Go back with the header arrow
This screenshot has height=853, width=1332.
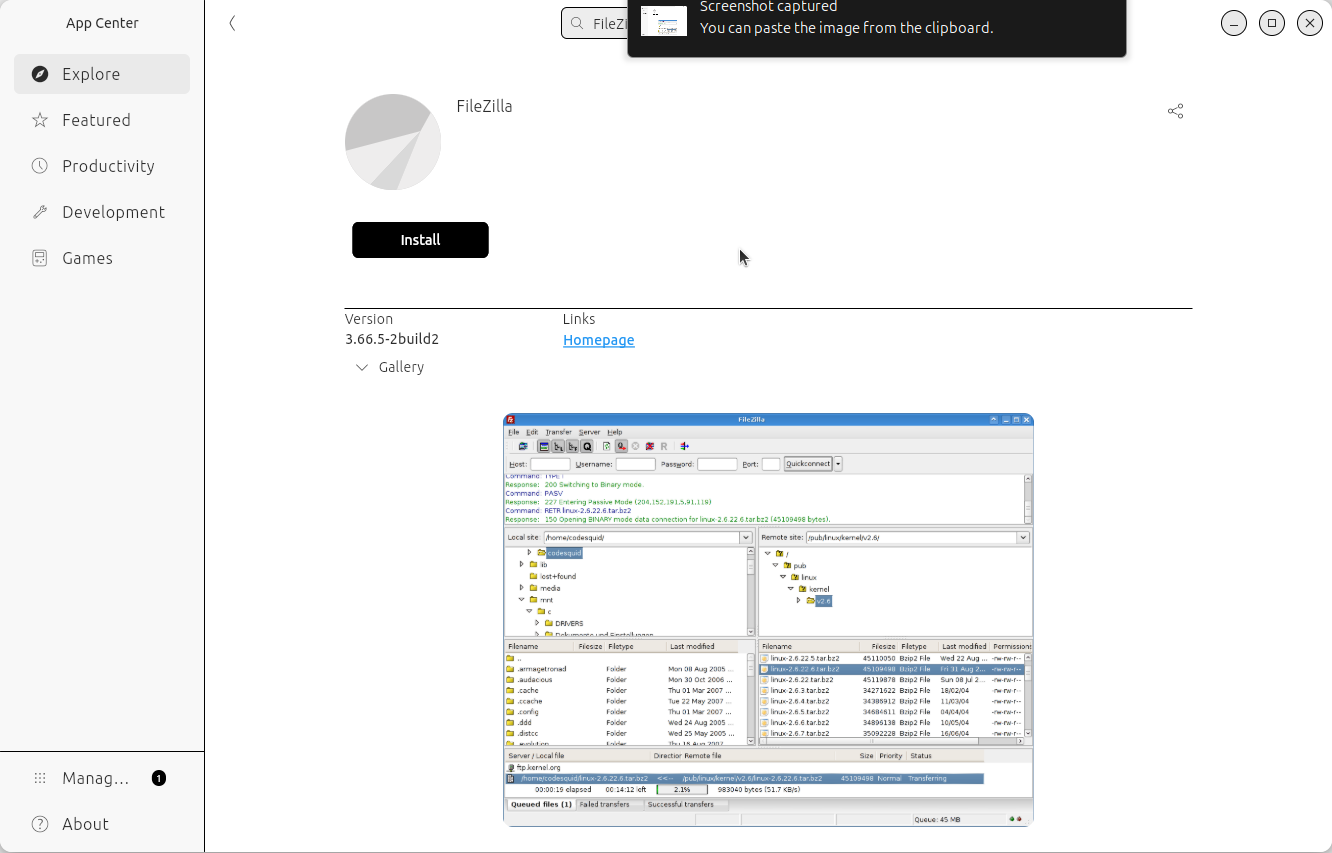click(232, 23)
